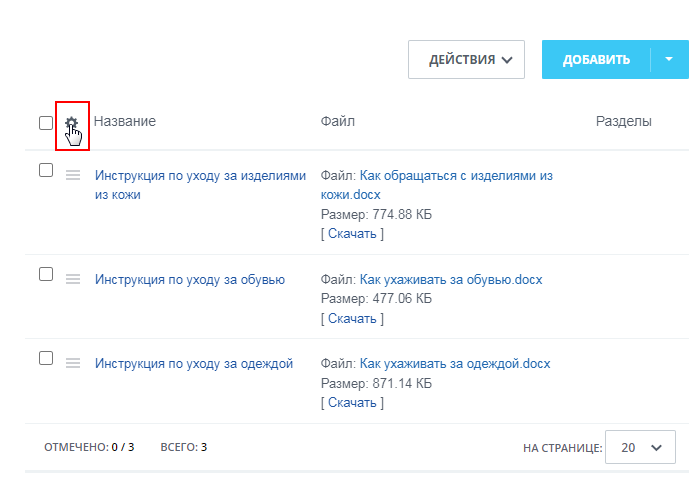Click the Размер: 871.14 КБ text
The width and height of the screenshot is (697, 485).
tap(376, 383)
